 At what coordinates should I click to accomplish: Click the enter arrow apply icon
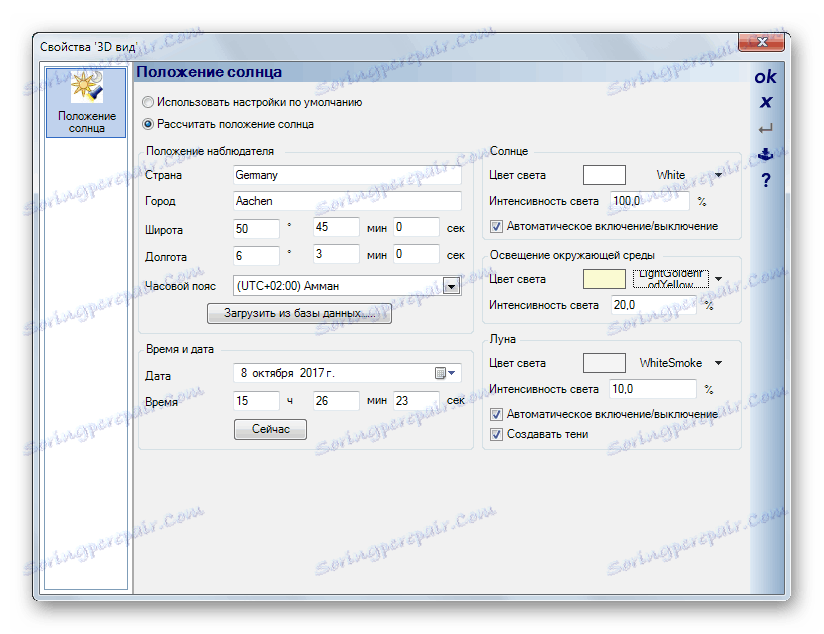point(766,128)
